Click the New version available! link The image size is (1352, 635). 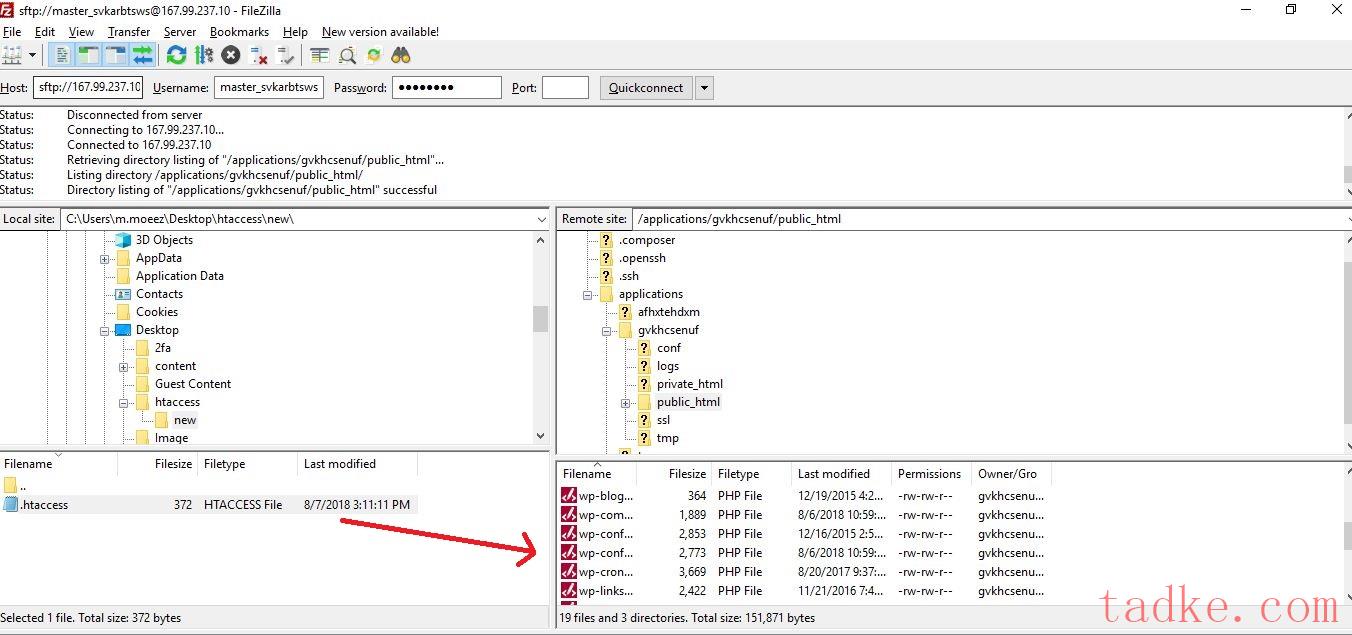[380, 32]
